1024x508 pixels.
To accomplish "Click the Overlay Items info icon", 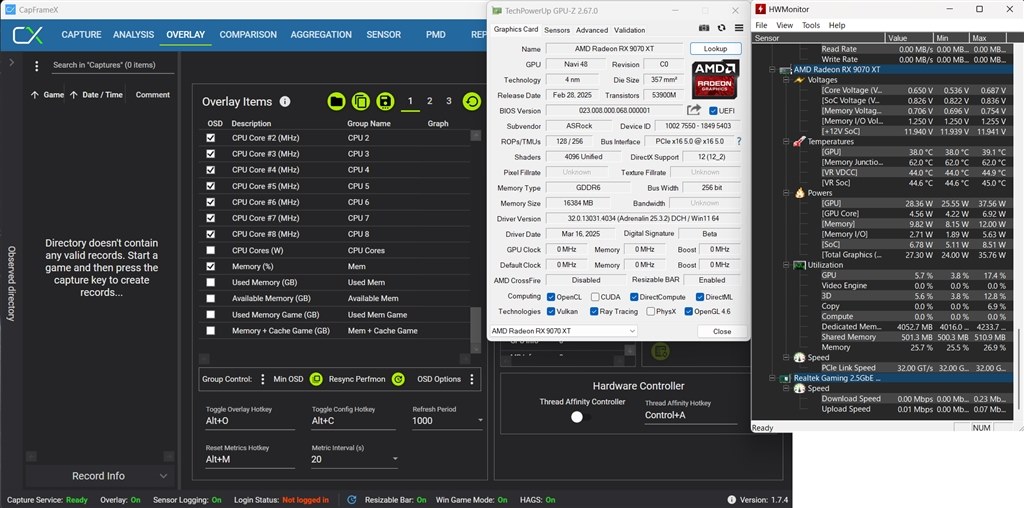I will tap(285, 101).
